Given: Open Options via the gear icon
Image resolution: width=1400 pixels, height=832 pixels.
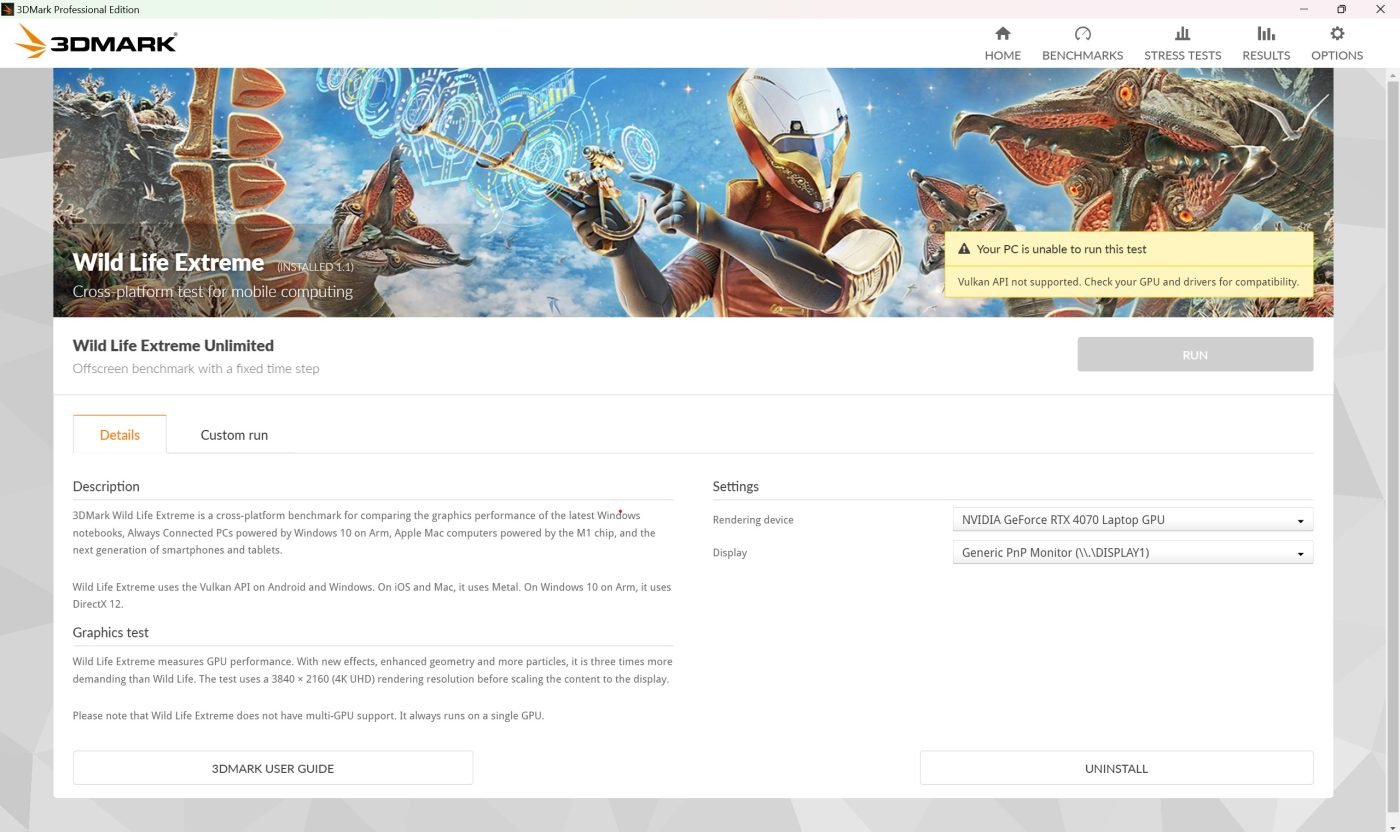Looking at the screenshot, I should coord(1337,33).
